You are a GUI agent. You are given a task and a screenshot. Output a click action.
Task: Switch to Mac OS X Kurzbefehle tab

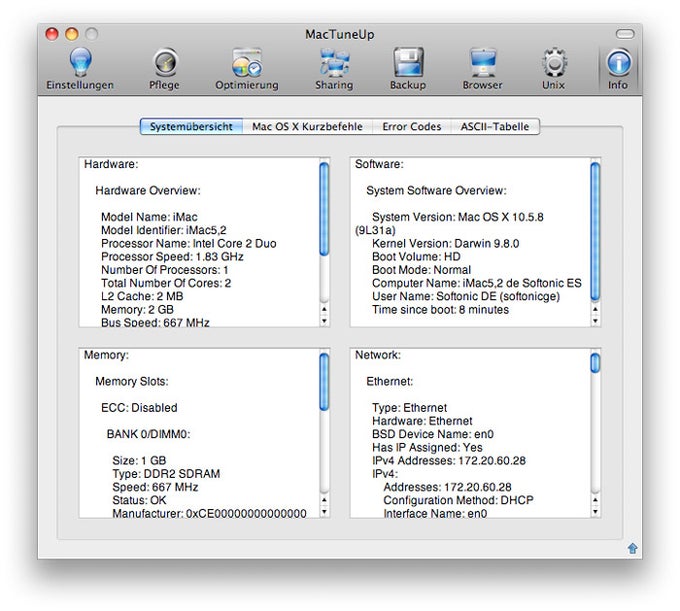[307, 127]
